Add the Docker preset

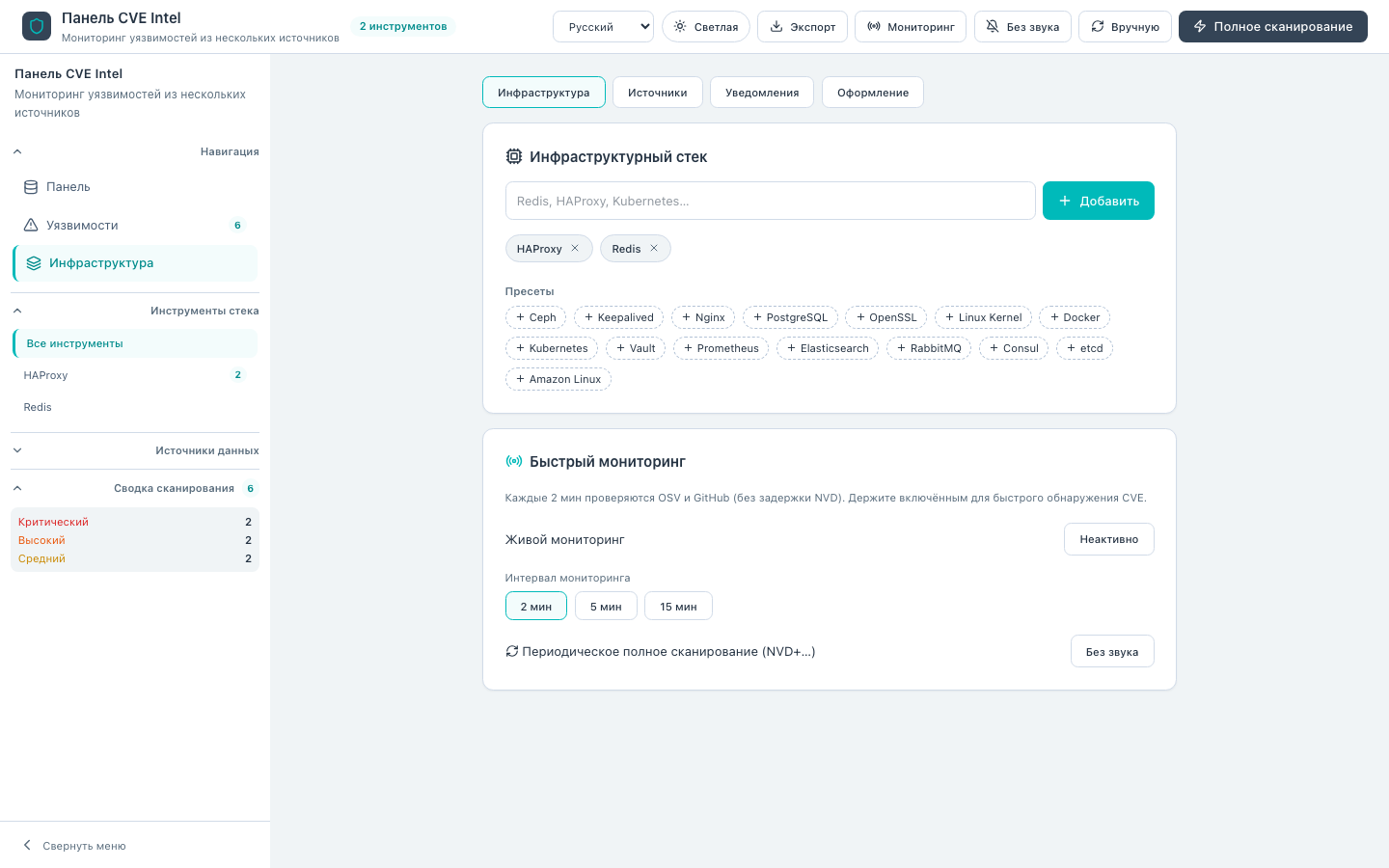point(1075,317)
